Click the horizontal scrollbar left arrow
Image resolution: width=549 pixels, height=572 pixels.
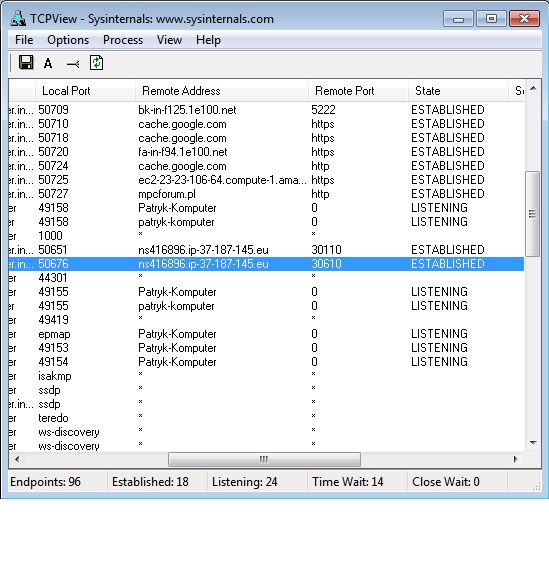(x=17, y=459)
